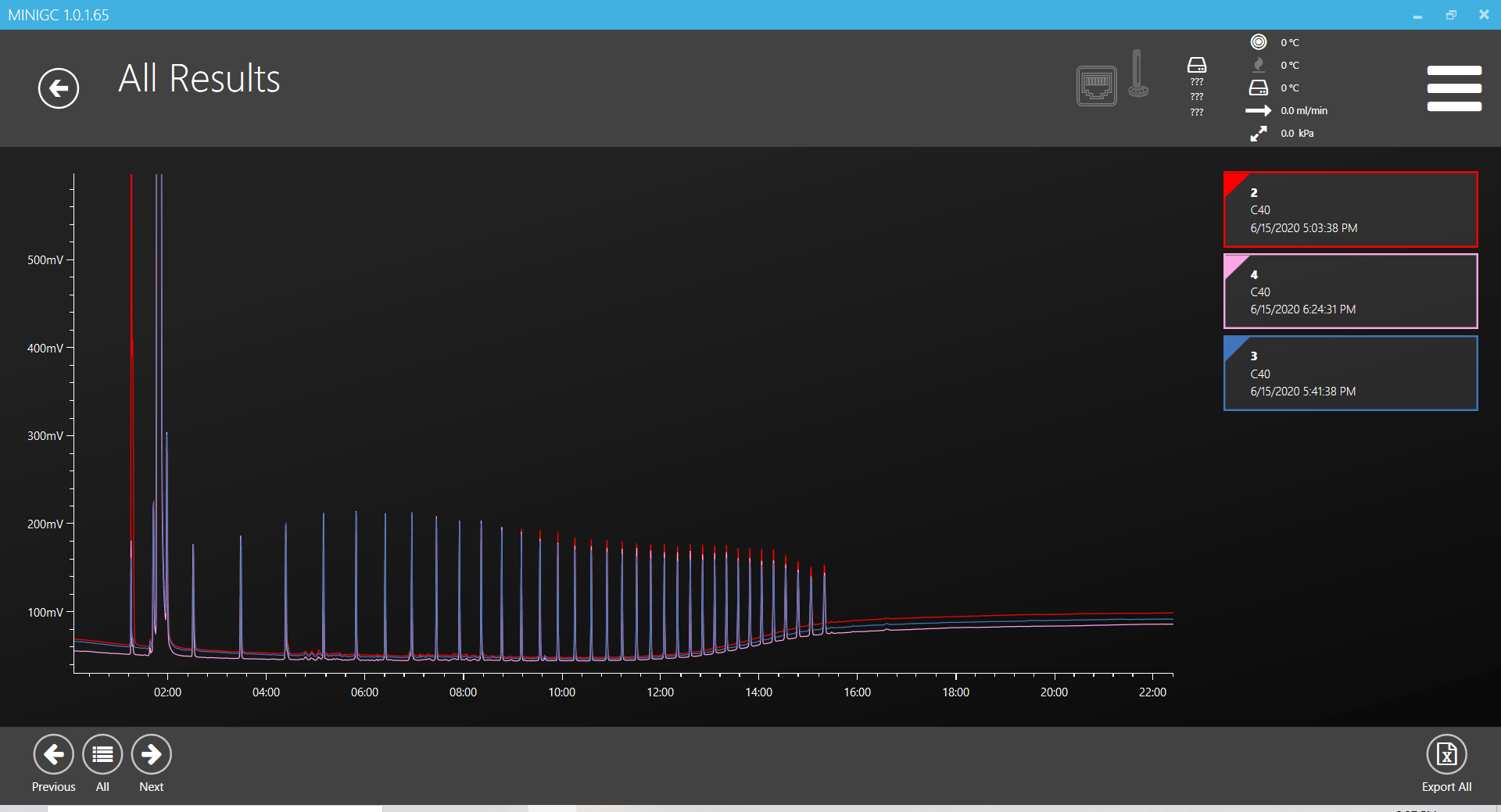Click the blue color corner of run 3
Viewport: 1501px width, 812px height.
(x=1234, y=345)
